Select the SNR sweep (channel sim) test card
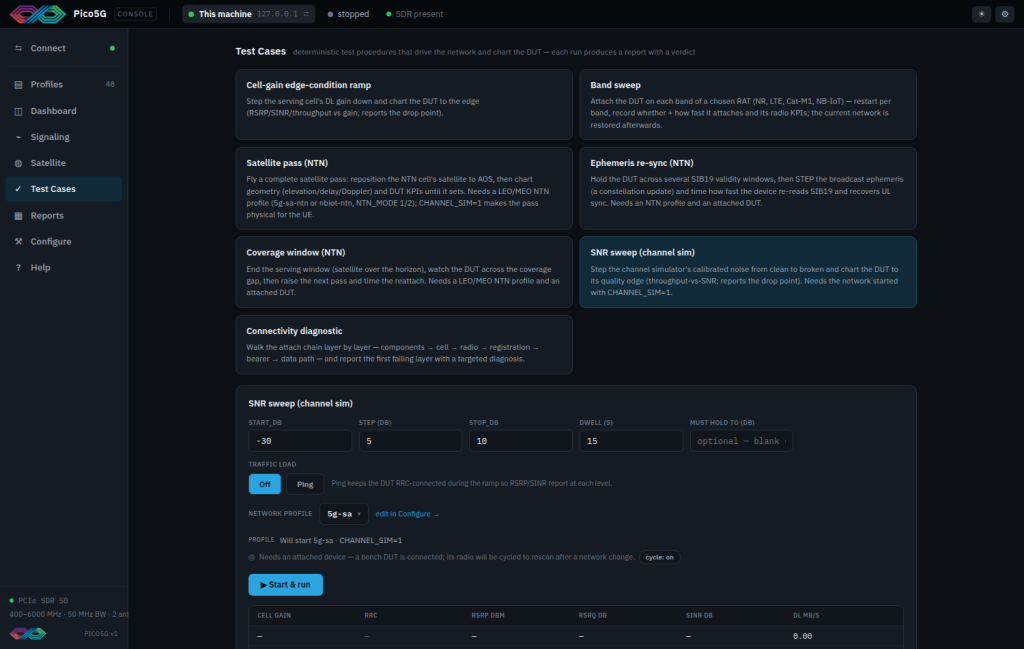 [748, 272]
